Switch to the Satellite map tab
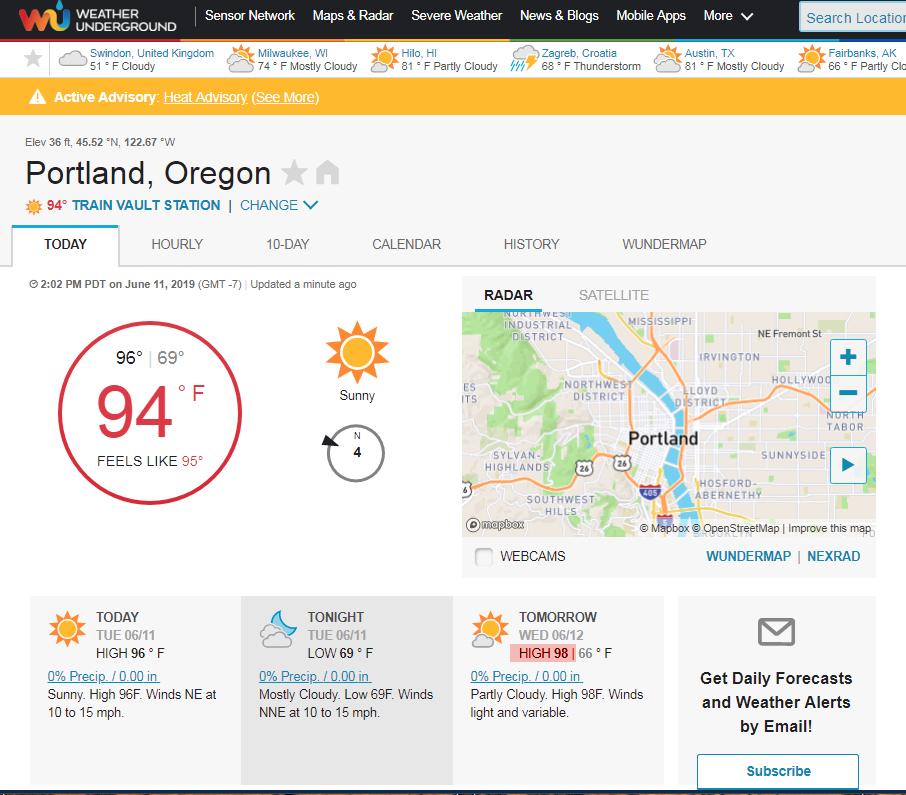The height and width of the screenshot is (795, 906). tap(614, 295)
